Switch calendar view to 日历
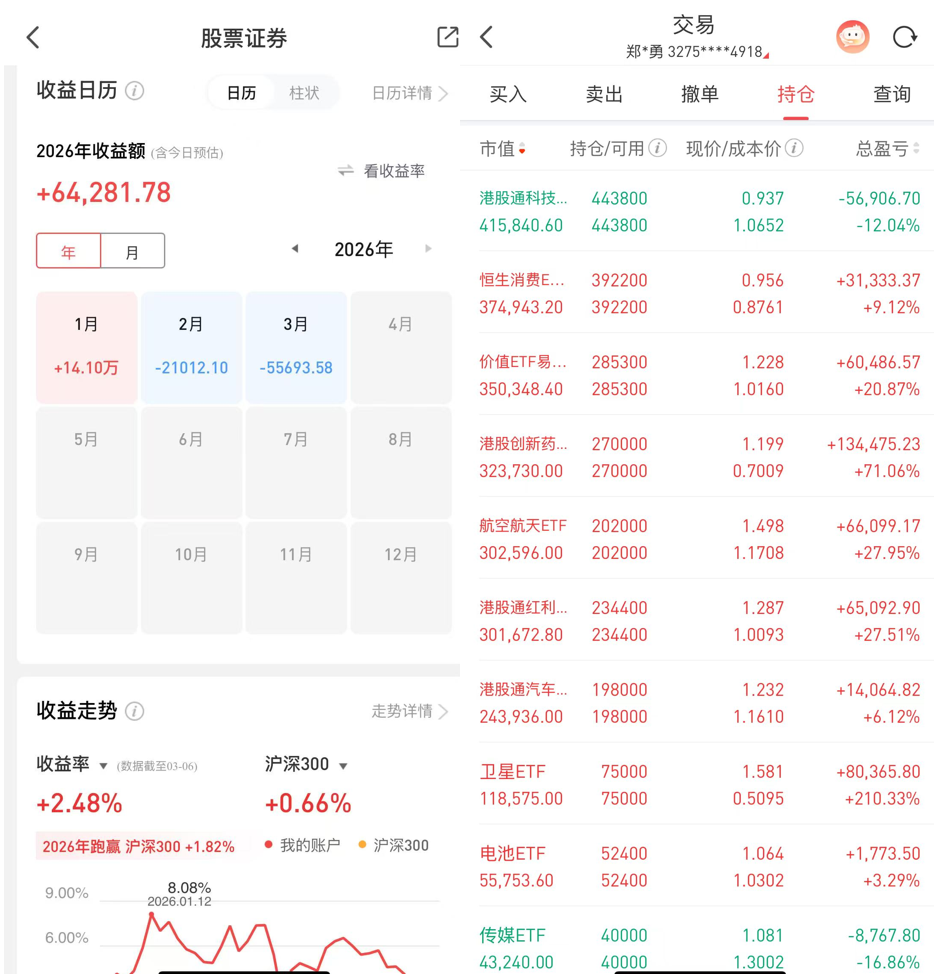The image size is (934, 974). 241,93
